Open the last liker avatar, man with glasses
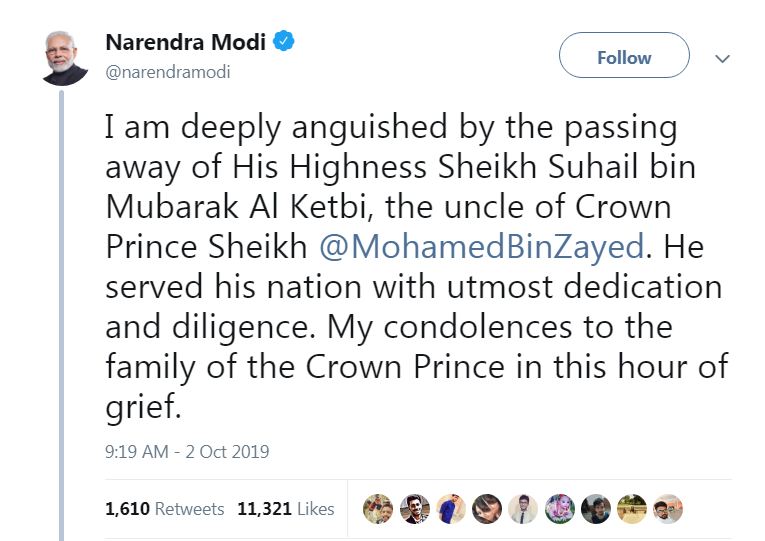Viewport: 765px width, 541px height. [667, 509]
